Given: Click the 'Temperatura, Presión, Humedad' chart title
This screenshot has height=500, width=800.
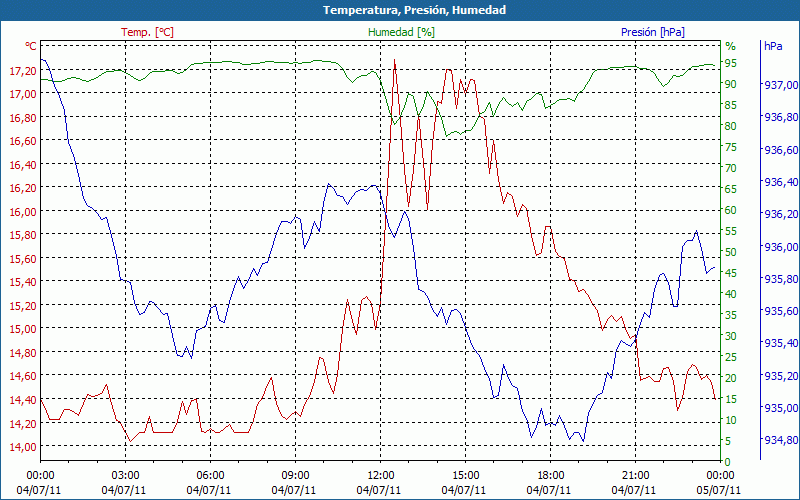Looking at the screenshot, I should coord(414,10).
